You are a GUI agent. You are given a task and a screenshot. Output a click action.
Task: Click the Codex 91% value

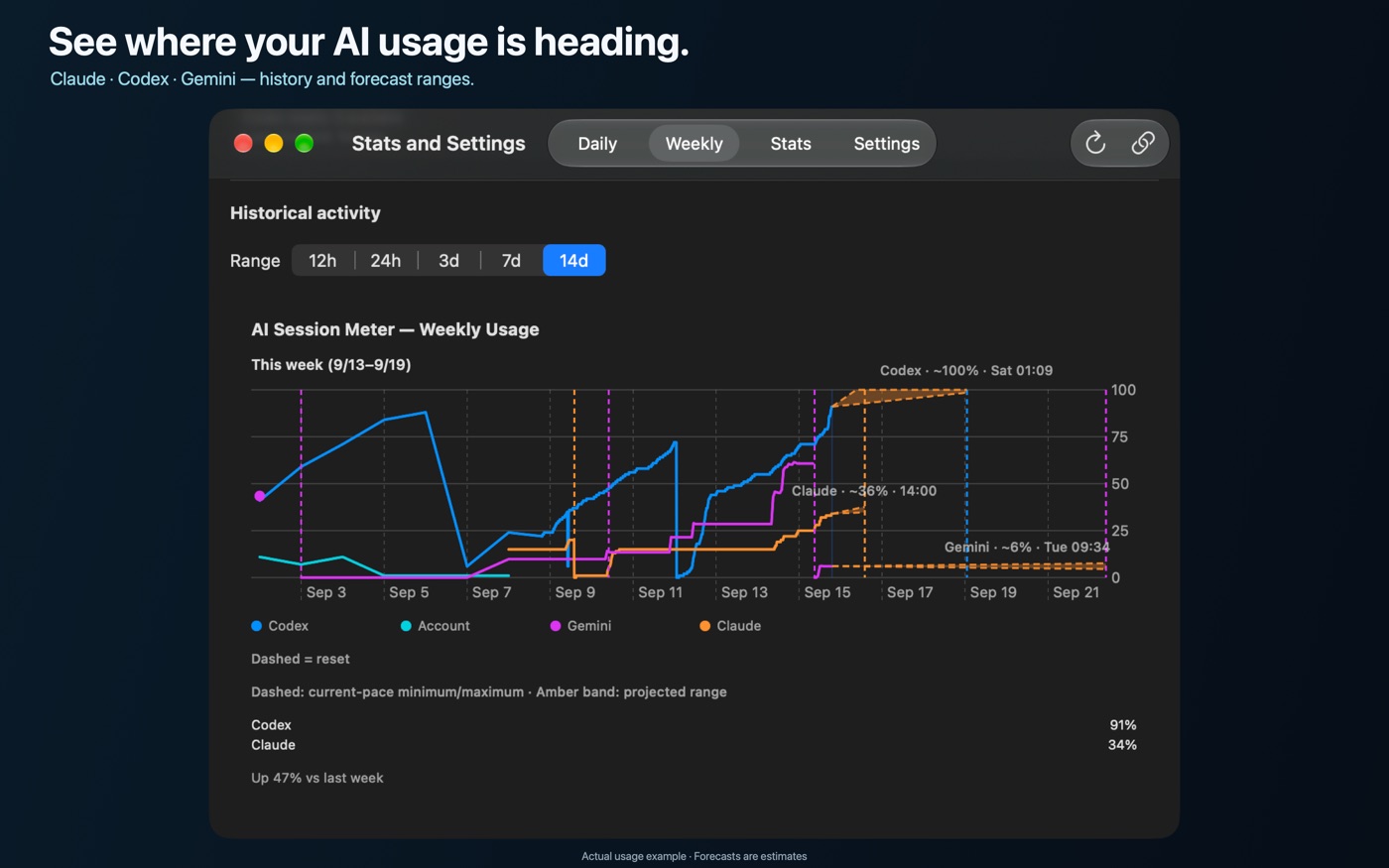pos(1123,725)
